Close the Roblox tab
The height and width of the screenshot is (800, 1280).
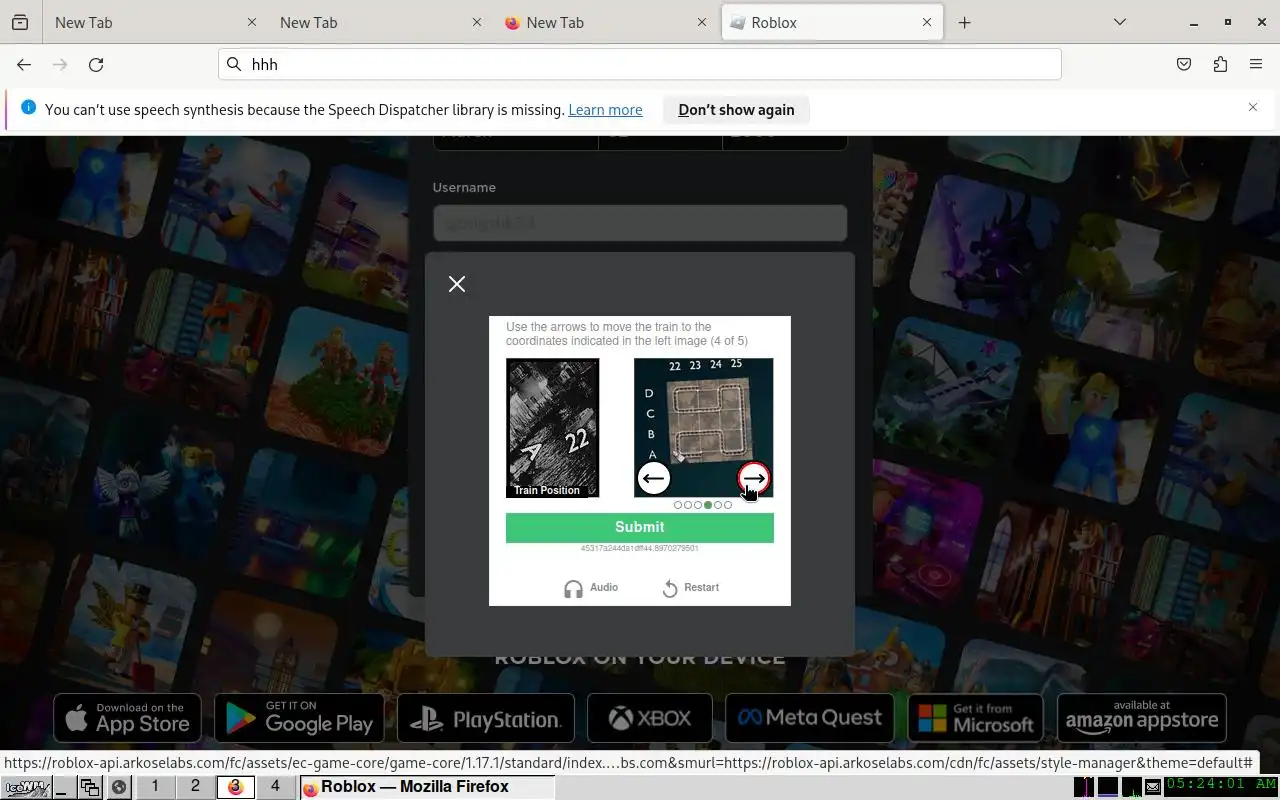(927, 22)
